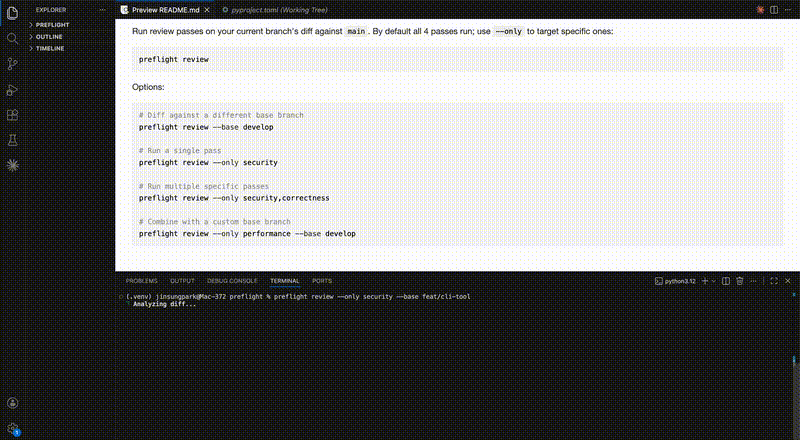Open the Explorer view in activity bar
This screenshot has width=800, height=440.
pos(12,13)
